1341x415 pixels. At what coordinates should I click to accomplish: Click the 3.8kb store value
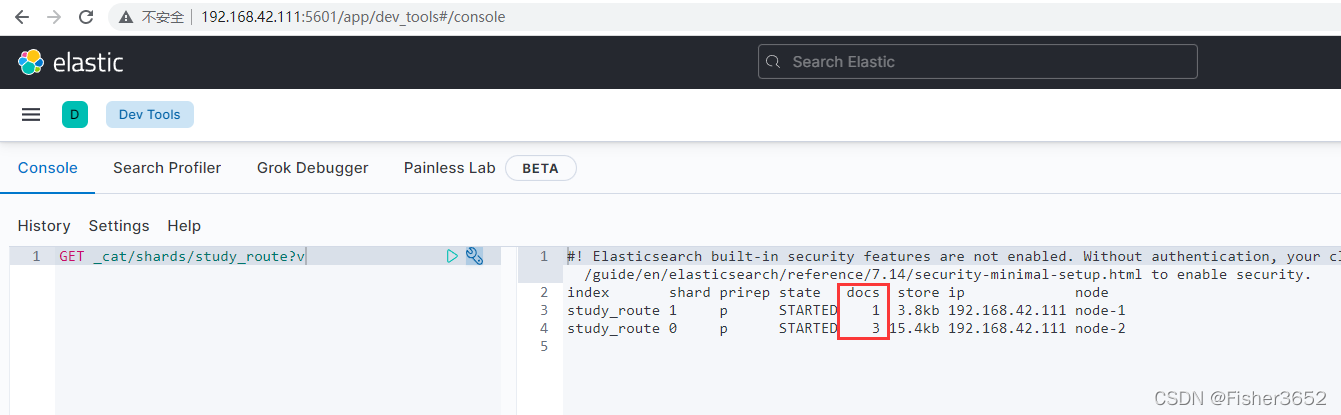click(919, 310)
